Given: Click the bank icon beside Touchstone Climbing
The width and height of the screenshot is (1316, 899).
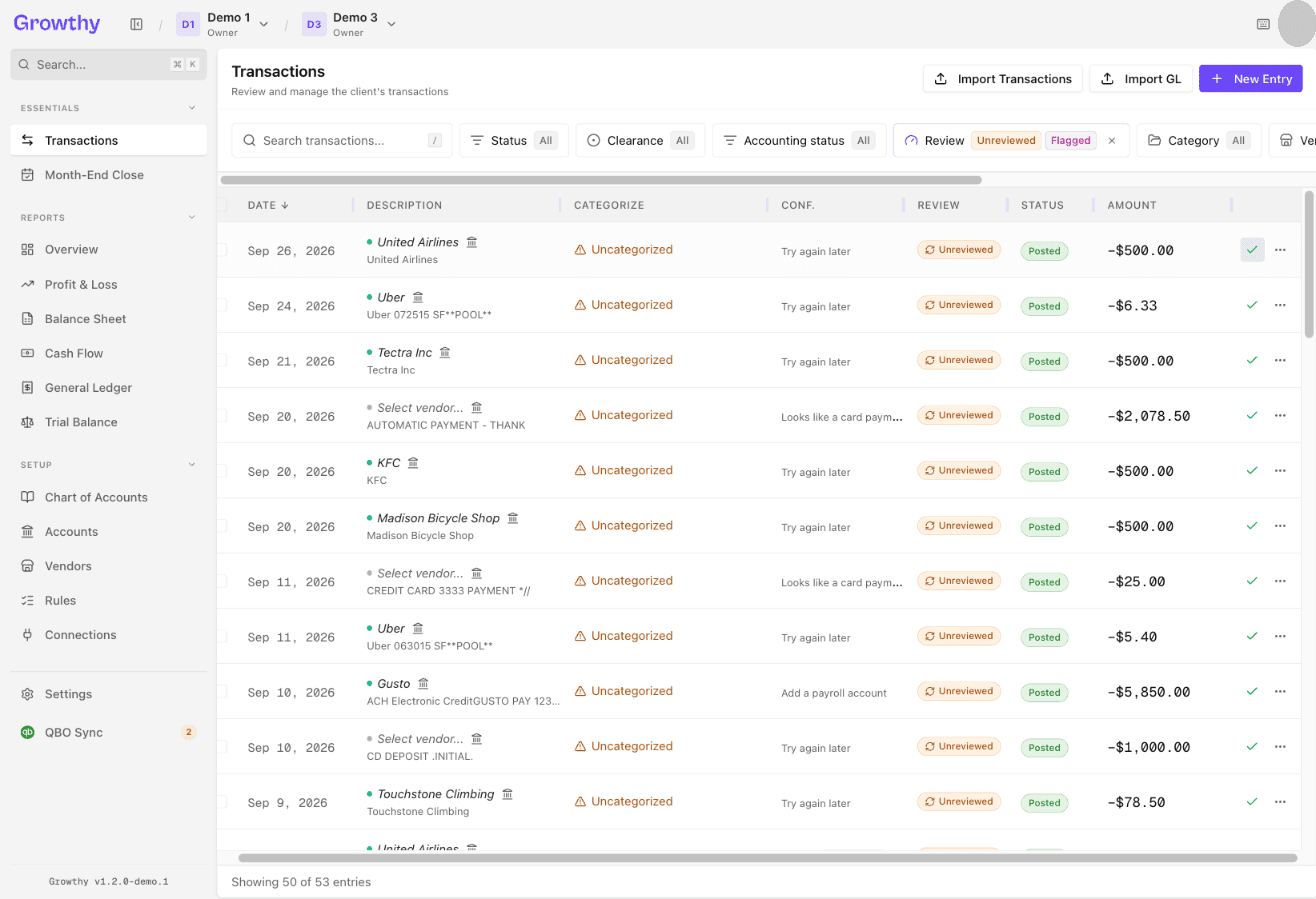Looking at the screenshot, I should pyautogui.click(x=507, y=794).
